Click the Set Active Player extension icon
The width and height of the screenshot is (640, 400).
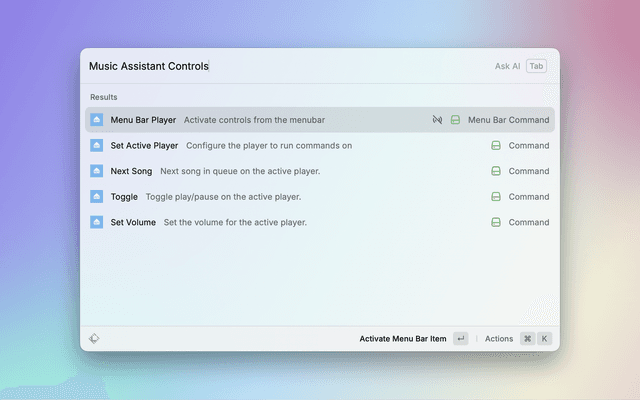pos(97,146)
